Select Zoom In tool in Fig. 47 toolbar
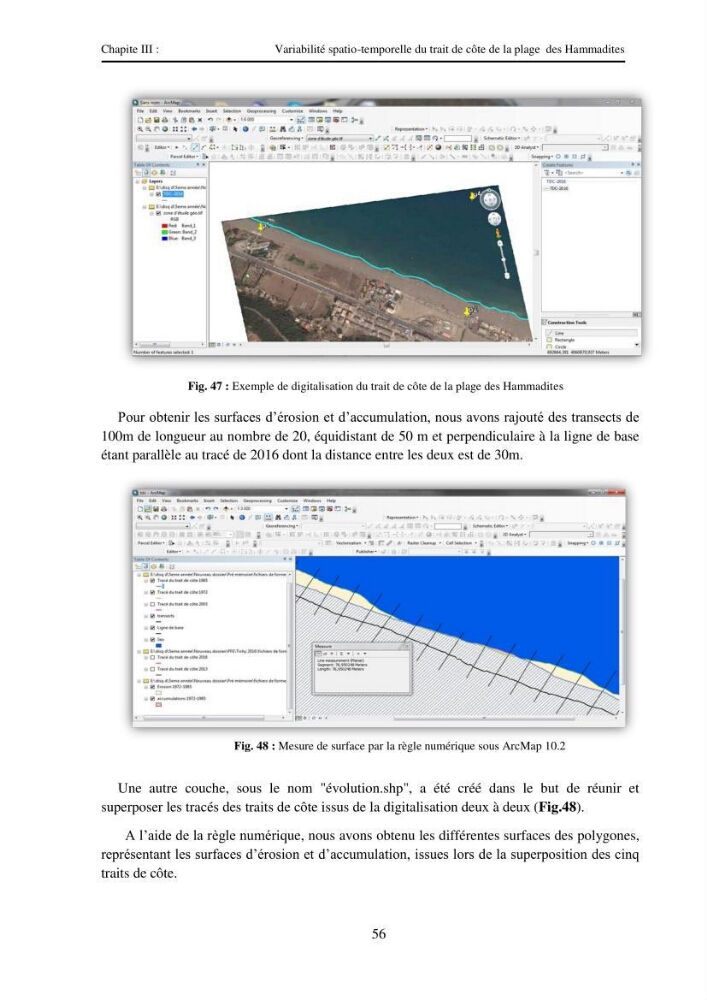The image size is (707, 1000). [x=140, y=129]
